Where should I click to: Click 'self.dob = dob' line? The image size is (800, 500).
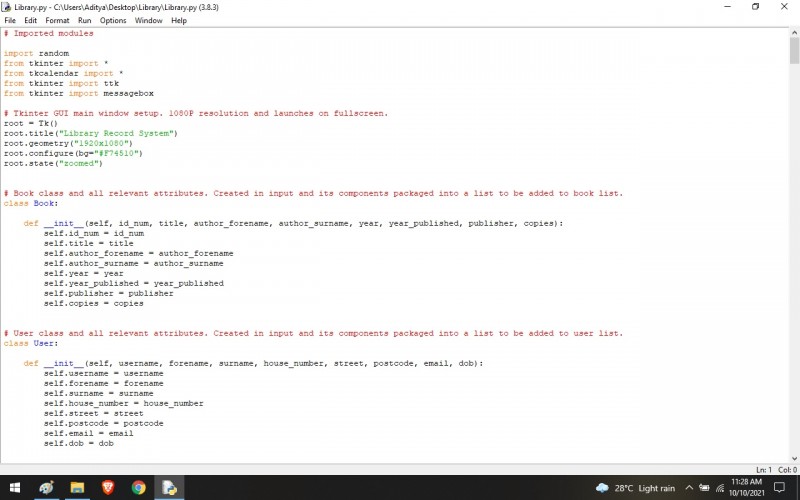click(79, 443)
